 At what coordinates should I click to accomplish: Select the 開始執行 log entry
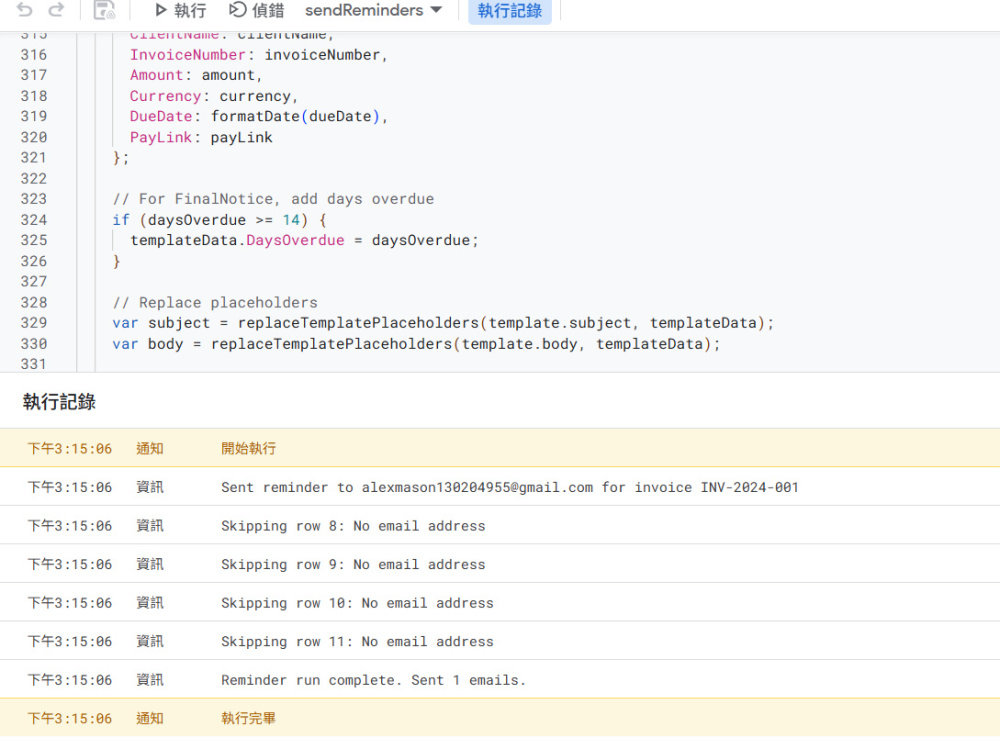point(500,448)
